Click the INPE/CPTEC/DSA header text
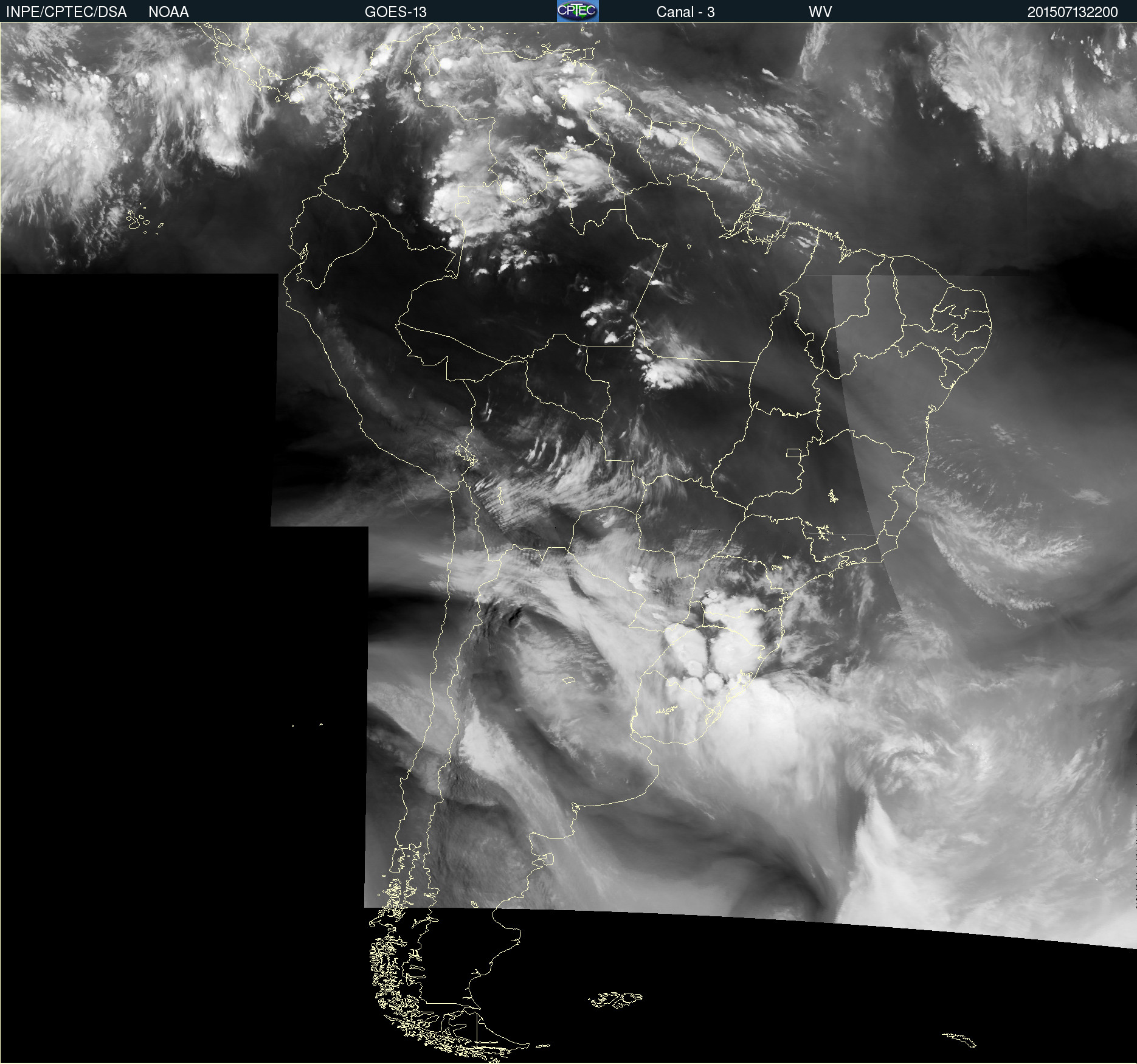The image size is (1137, 1064). (x=66, y=12)
